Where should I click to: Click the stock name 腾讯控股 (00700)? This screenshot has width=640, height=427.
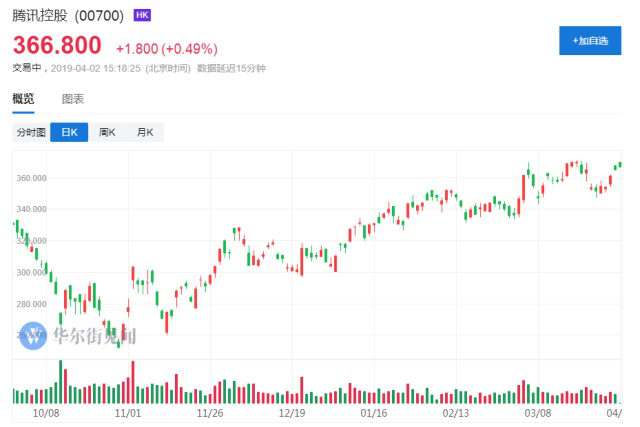(68, 16)
